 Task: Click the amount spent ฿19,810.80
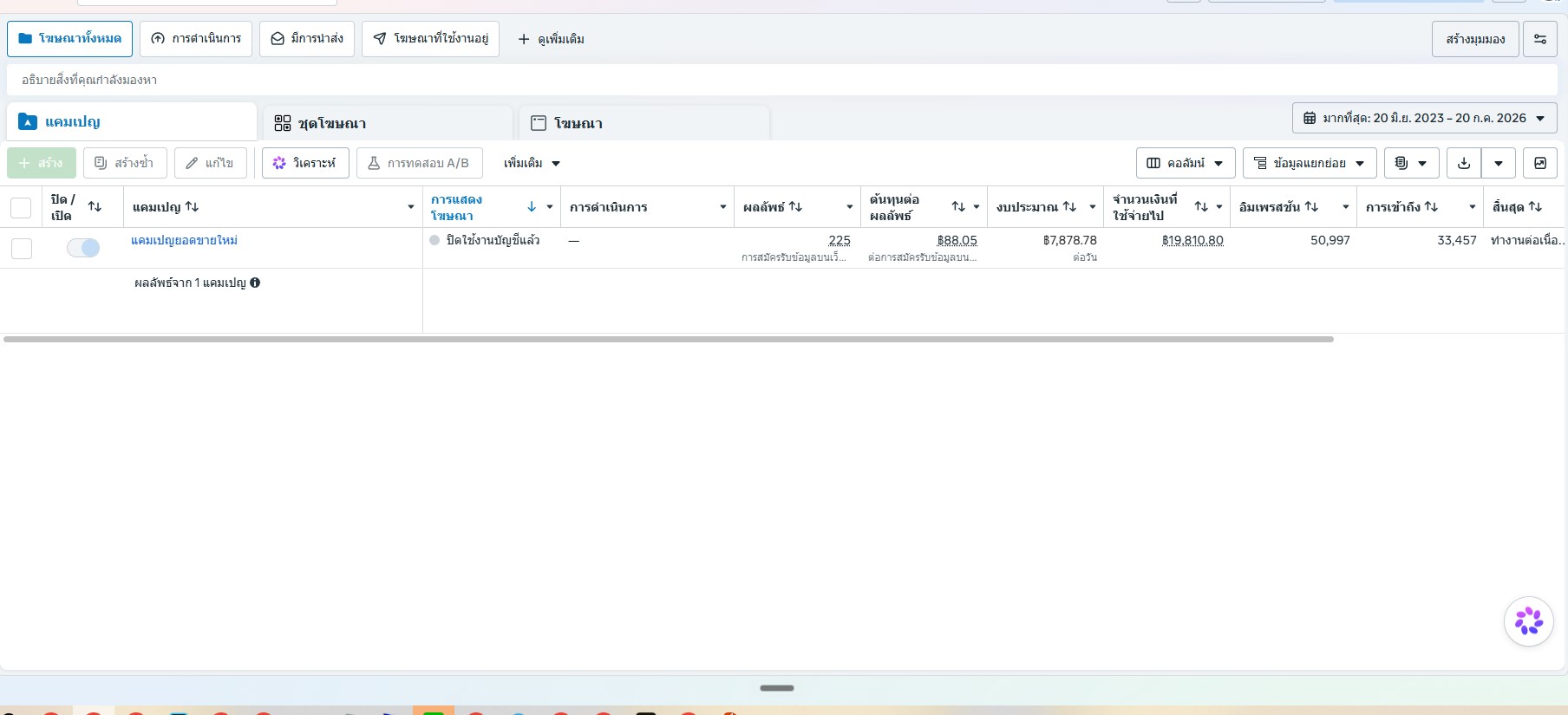tap(1192, 240)
